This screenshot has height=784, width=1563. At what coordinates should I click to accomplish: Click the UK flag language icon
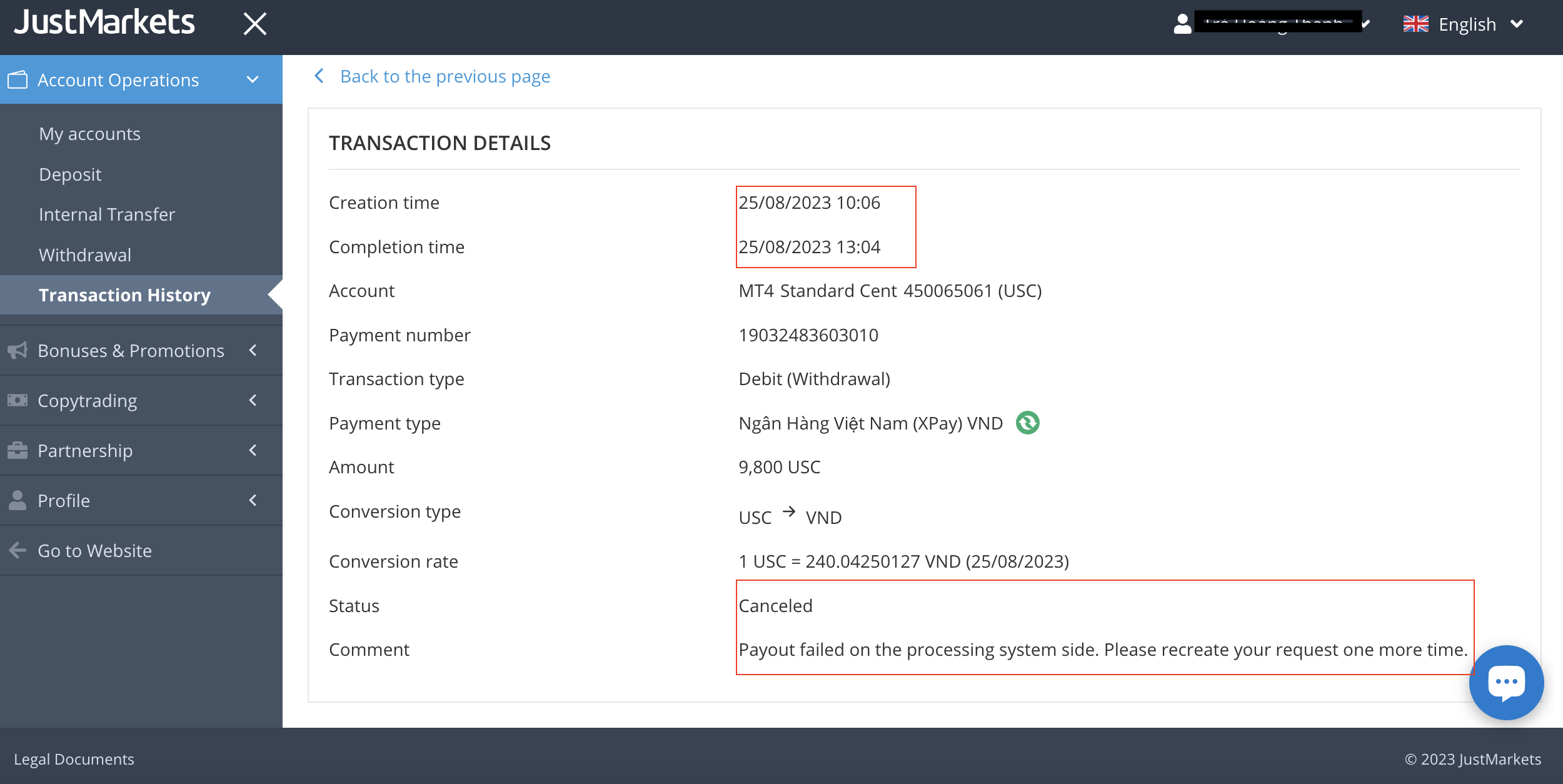coord(1415,24)
